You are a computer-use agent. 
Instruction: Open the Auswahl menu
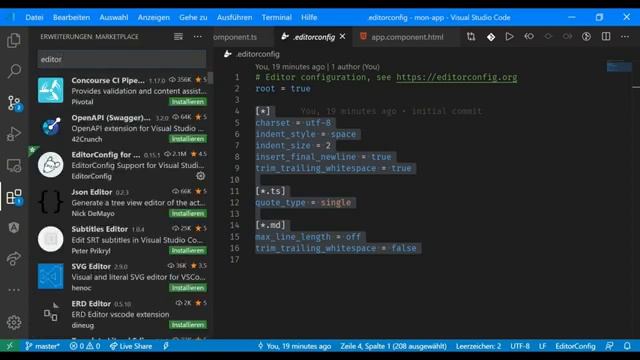(113, 18)
